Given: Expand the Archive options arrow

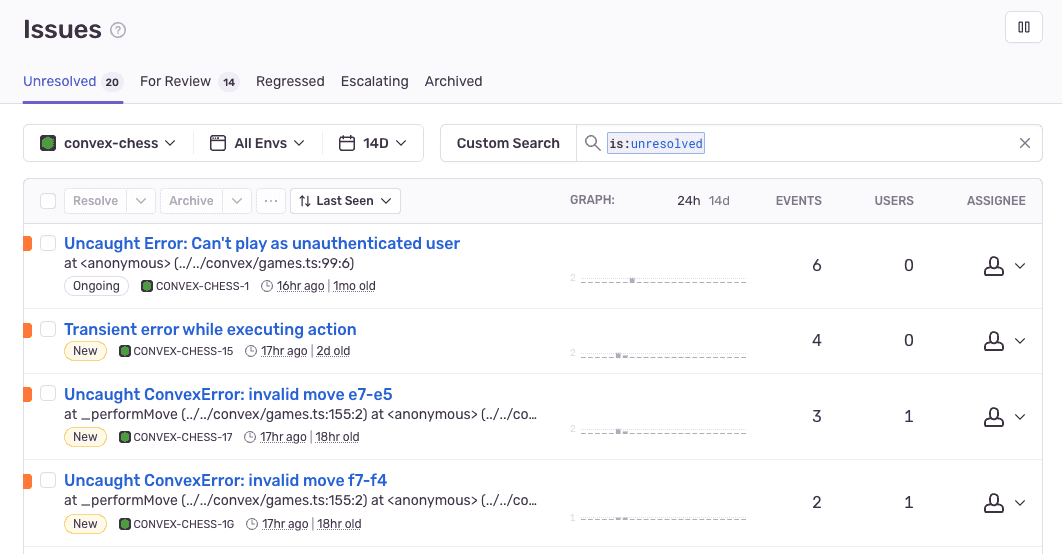Looking at the screenshot, I should (x=237, y=201).
